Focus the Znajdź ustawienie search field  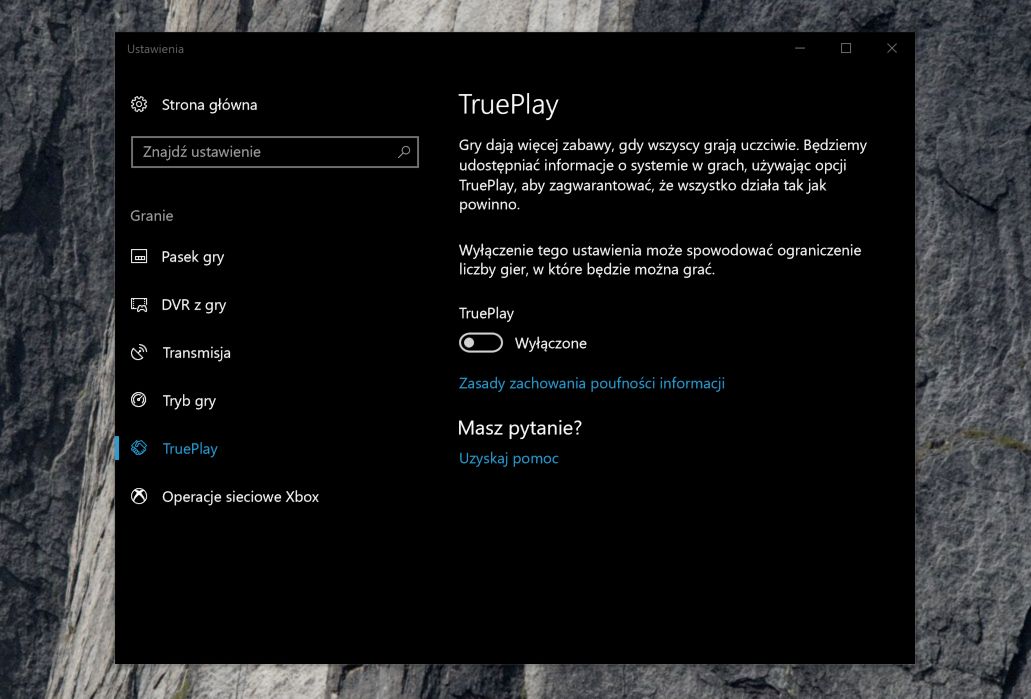tap(275, 152)
